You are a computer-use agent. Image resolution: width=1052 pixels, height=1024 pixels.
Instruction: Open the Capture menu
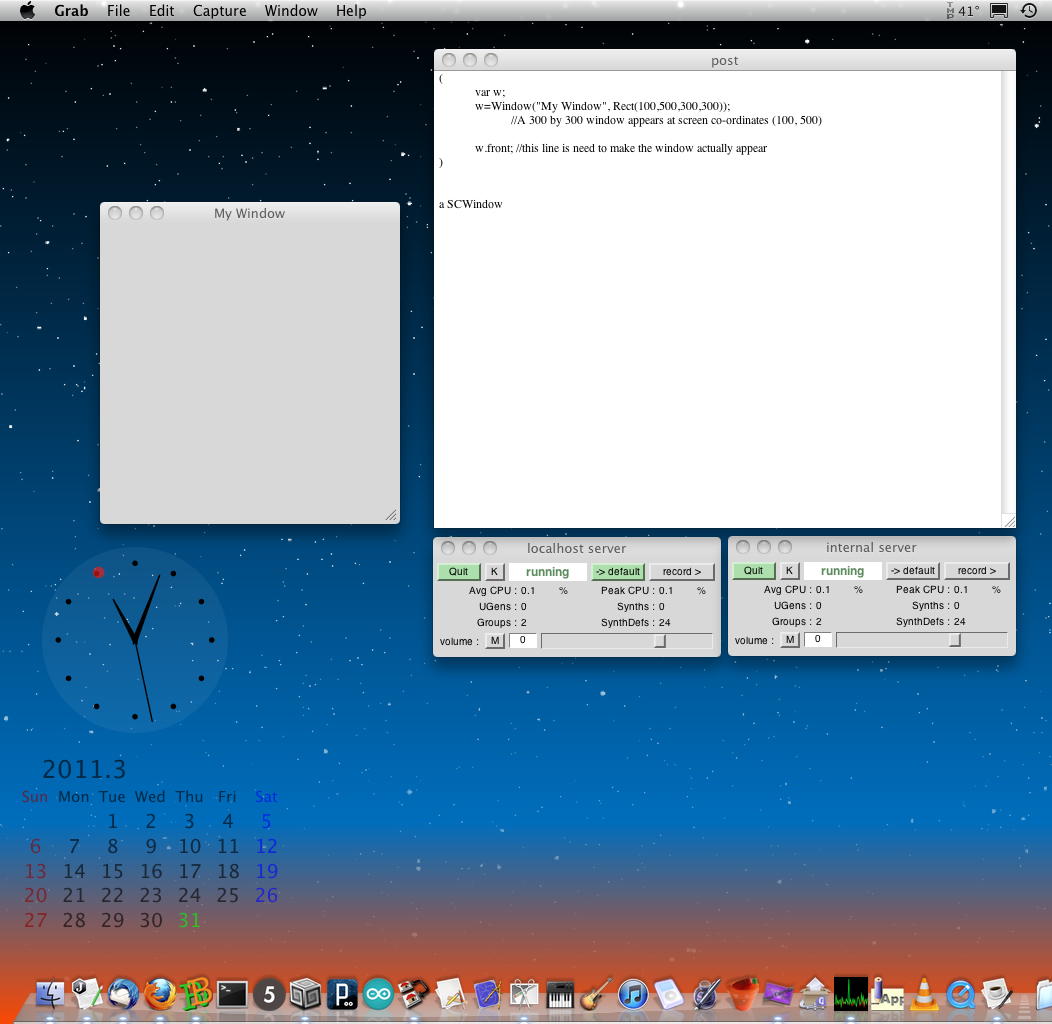219,11
